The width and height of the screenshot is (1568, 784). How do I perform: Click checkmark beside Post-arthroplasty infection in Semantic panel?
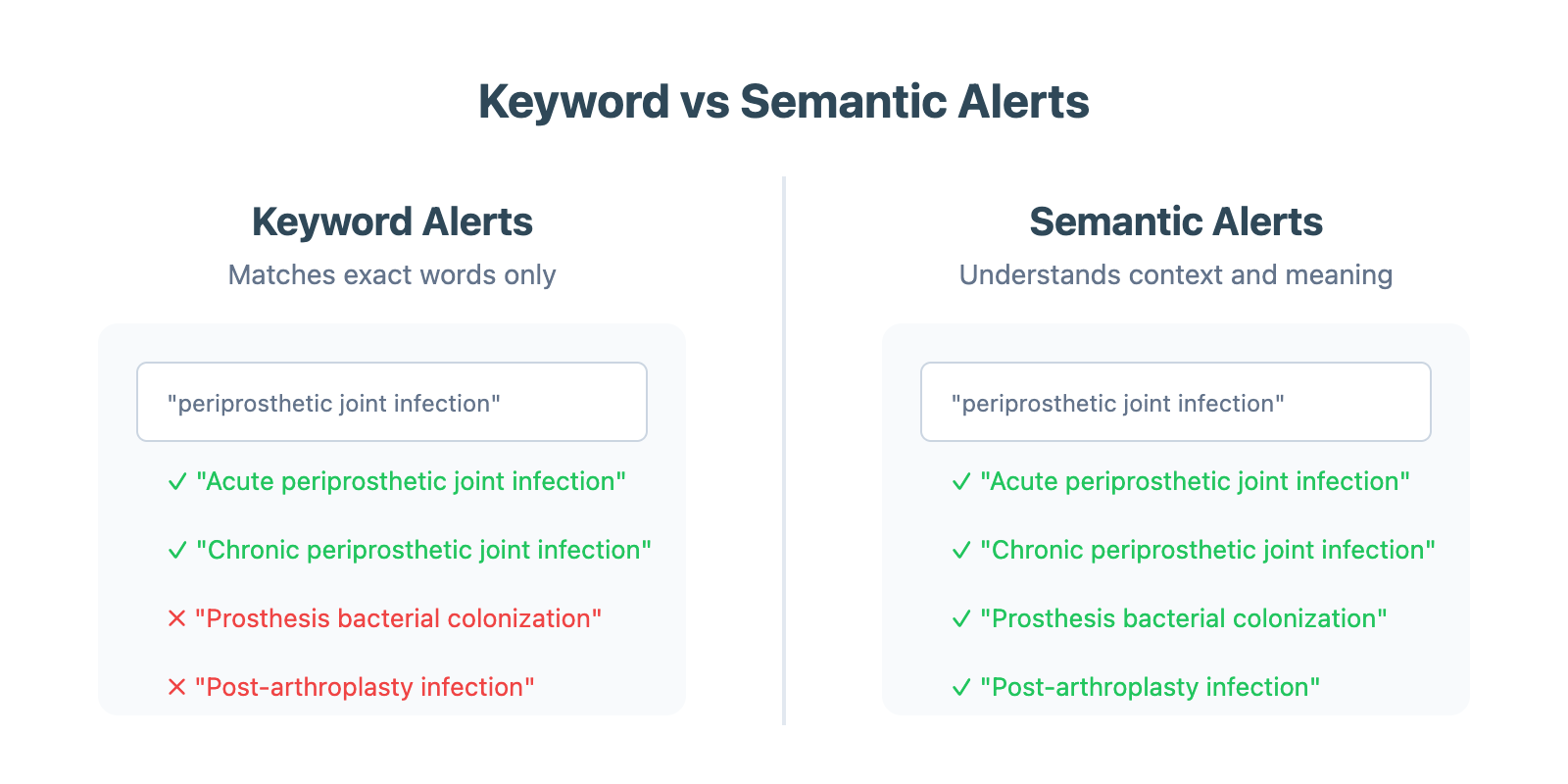(961, 687)
